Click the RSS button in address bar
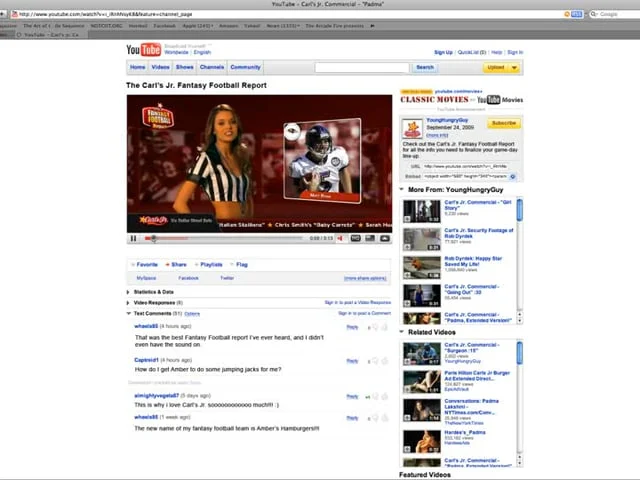The width and height of the screenshot is (640, 480). tap(577, 14)
